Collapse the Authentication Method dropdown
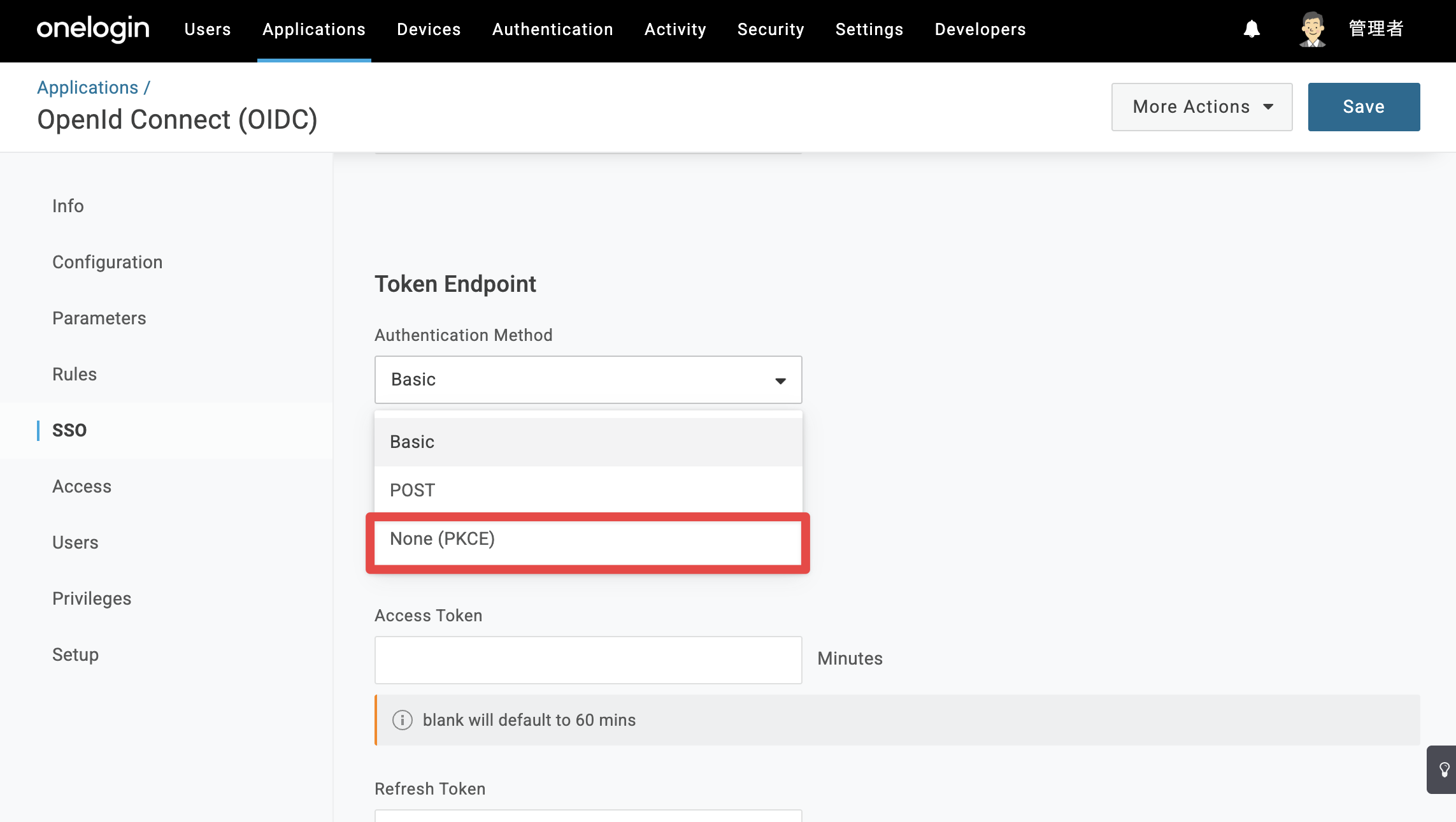The height and width of the screenshot is (822, 1456). (x=589, y=380)
